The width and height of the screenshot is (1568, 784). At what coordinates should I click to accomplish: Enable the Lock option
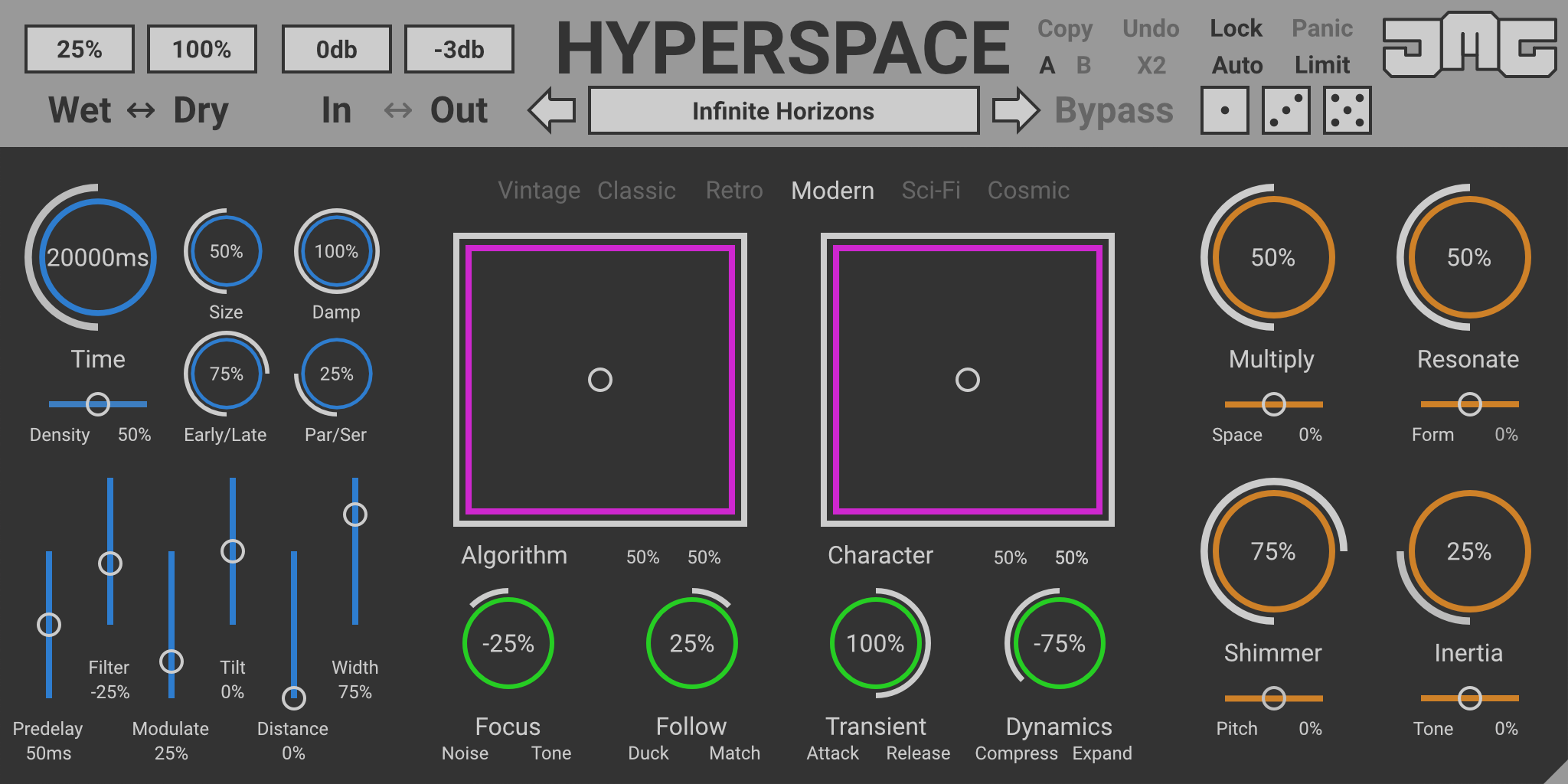coord(1235,29)
